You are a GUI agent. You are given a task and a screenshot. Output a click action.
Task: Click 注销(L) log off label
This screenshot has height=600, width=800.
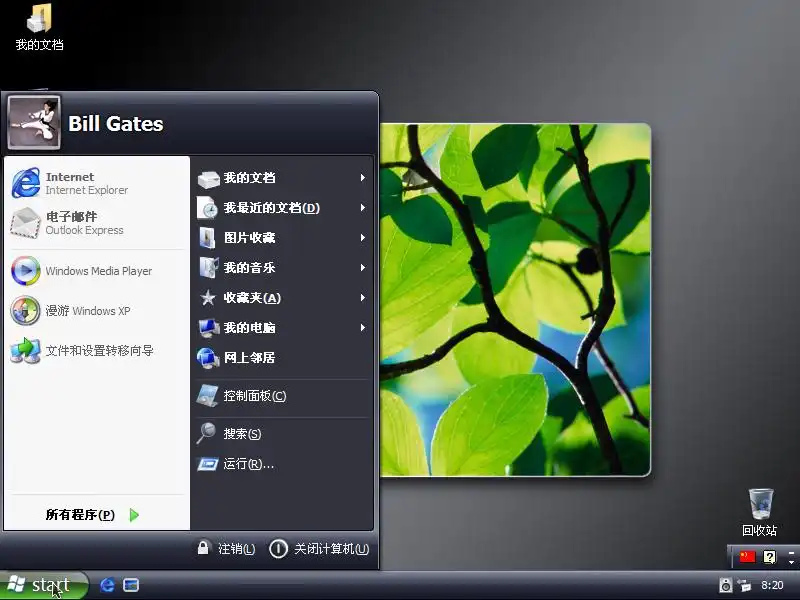coord(236,549)
